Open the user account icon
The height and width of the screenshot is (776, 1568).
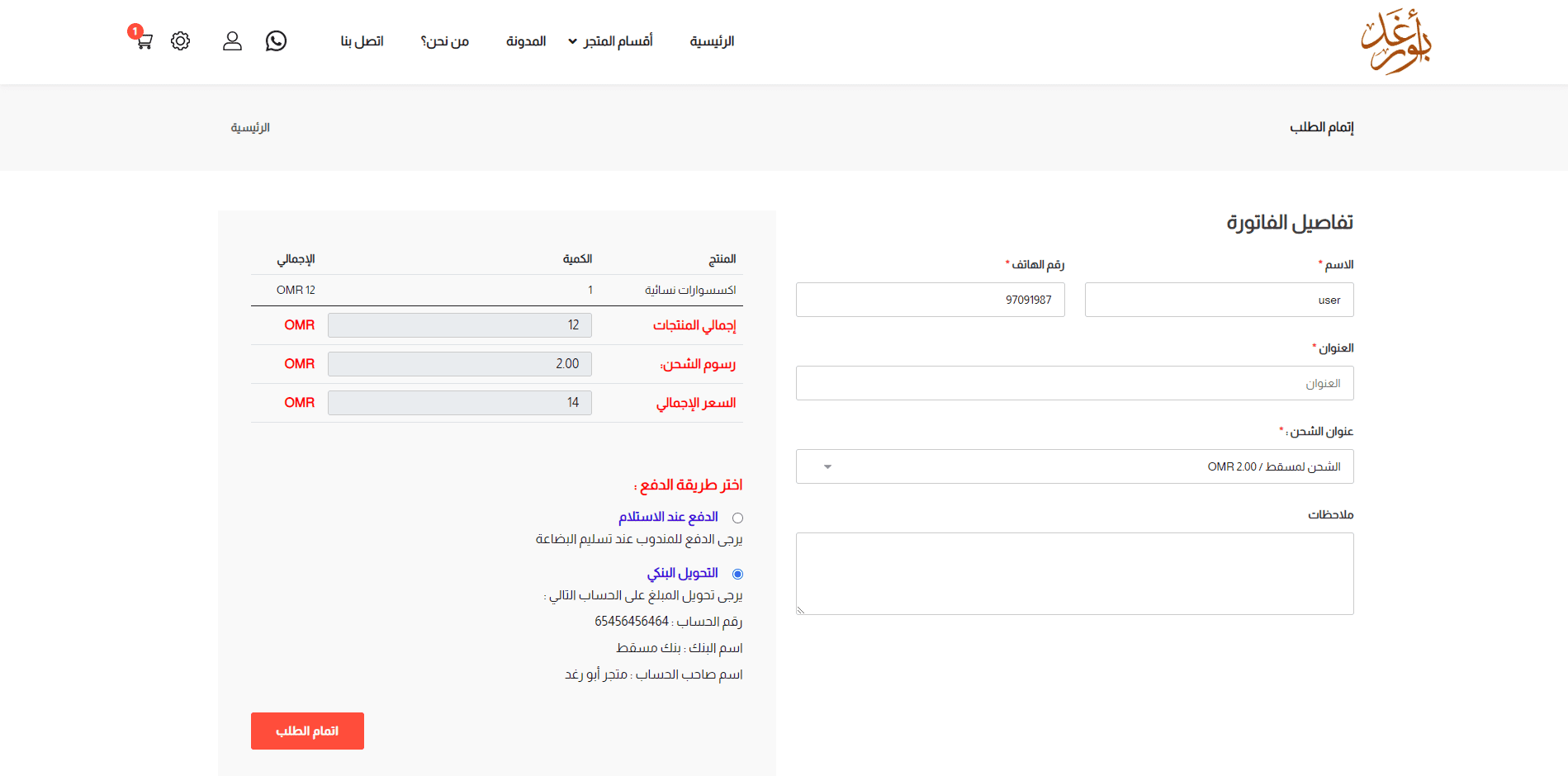point(232,40)
